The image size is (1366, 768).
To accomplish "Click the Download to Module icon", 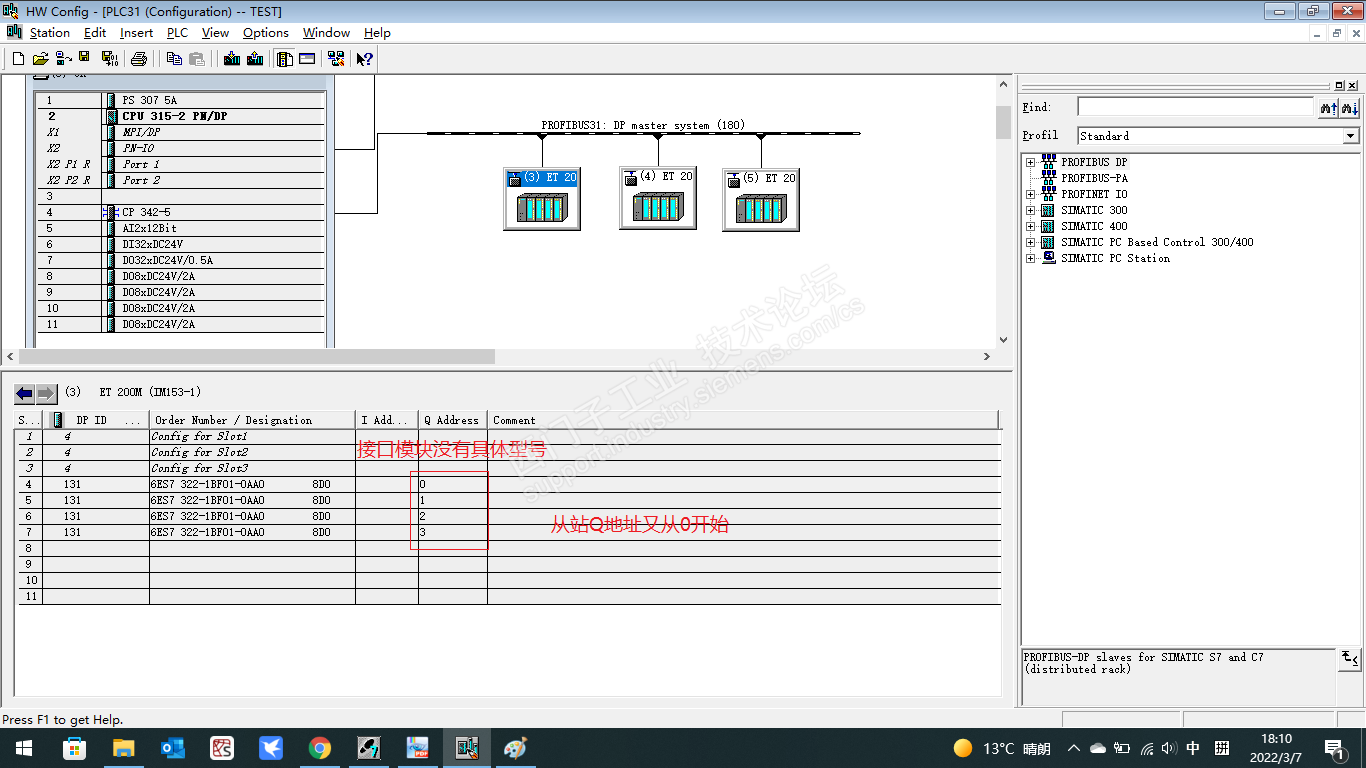I will pos(232,59).
